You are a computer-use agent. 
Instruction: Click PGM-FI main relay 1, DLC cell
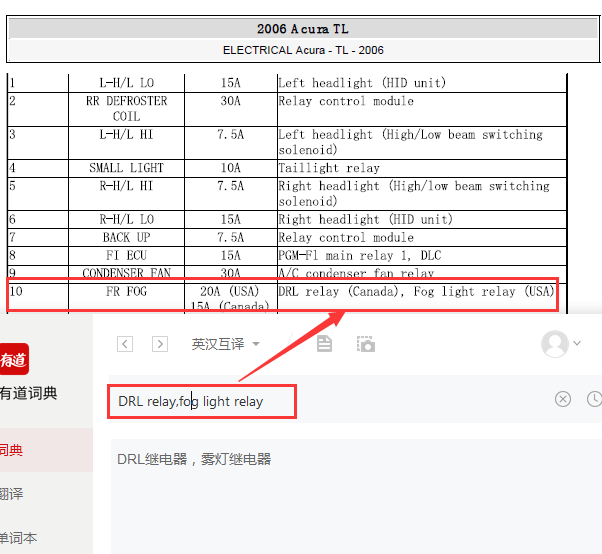[x=422, y=256]
